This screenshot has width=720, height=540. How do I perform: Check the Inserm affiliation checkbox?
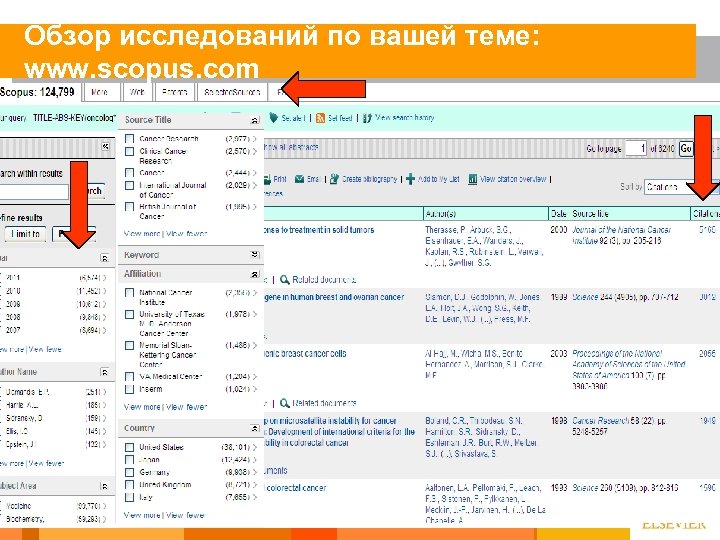(129, 389)
